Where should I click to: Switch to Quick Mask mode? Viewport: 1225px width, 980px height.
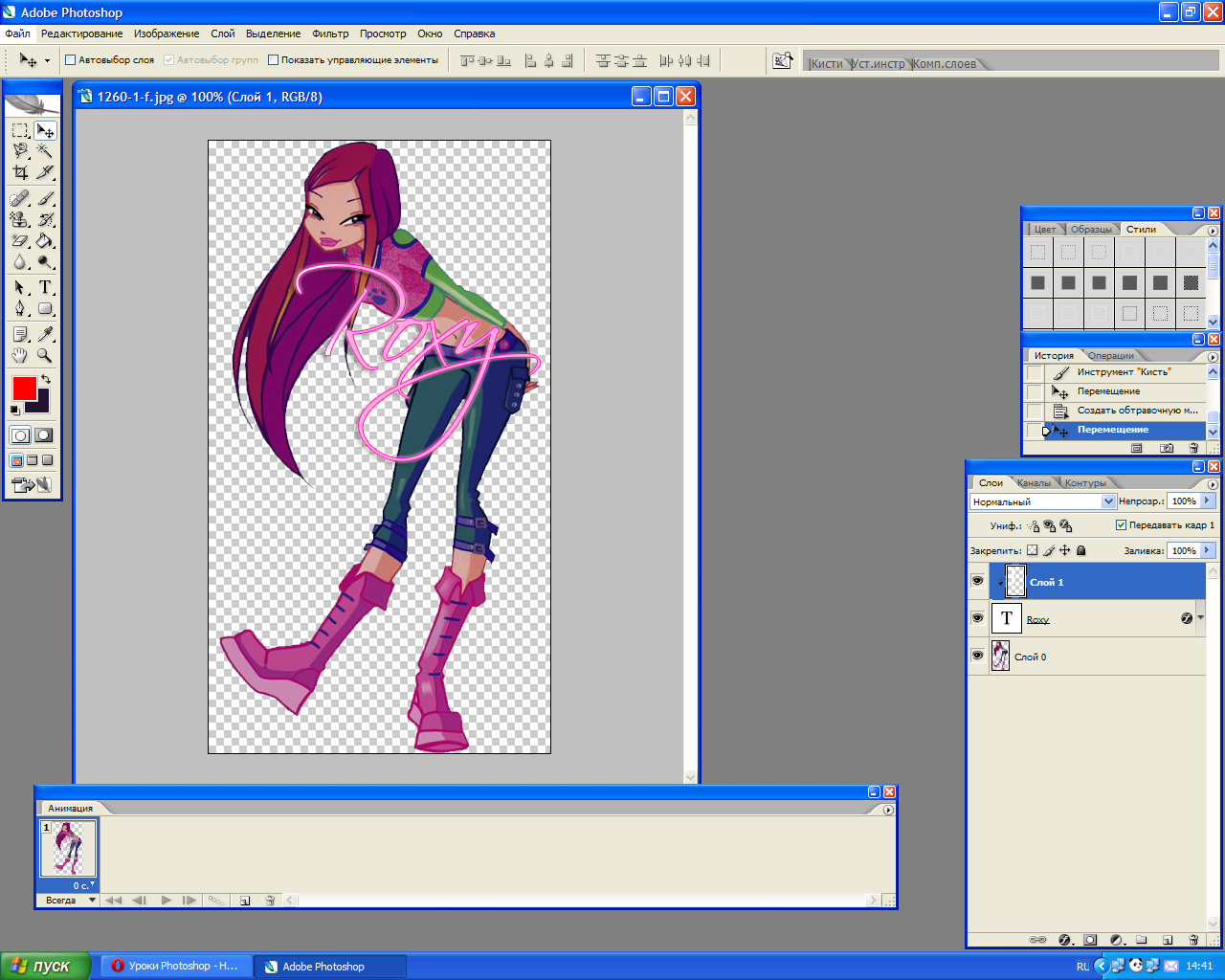pyautogui.click(x=44, y=435)
